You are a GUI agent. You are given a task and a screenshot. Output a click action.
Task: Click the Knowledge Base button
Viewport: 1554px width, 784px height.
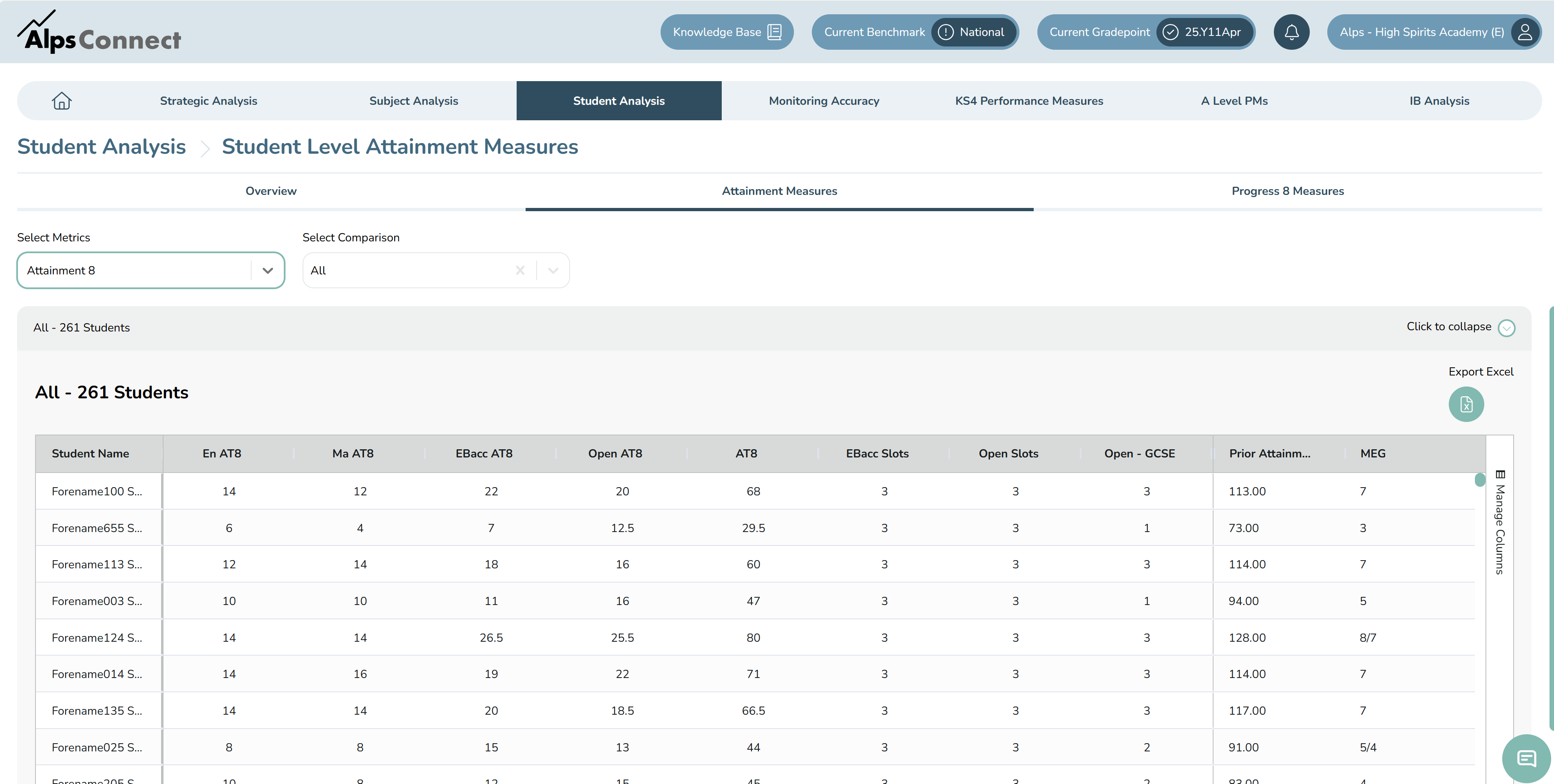click(727, 32)
